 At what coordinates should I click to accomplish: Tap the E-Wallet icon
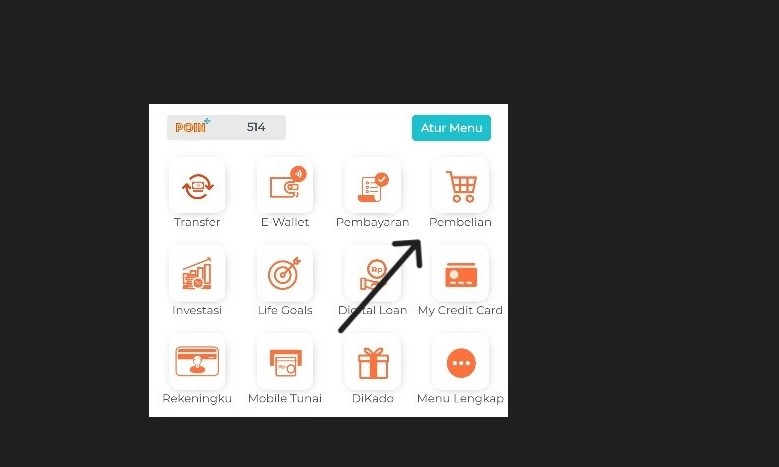click(x=285, y=185)
